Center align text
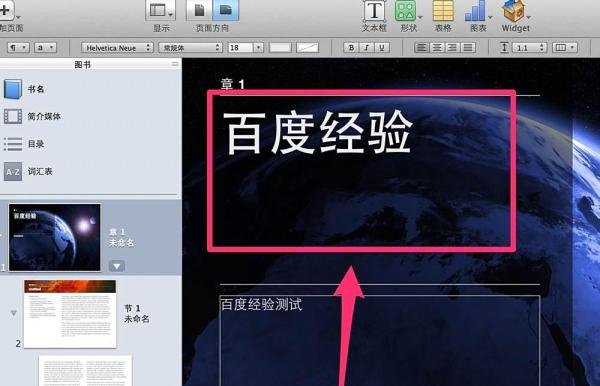Screen dimensions: 600x386 pyautogui.click(x=437, y=48)
